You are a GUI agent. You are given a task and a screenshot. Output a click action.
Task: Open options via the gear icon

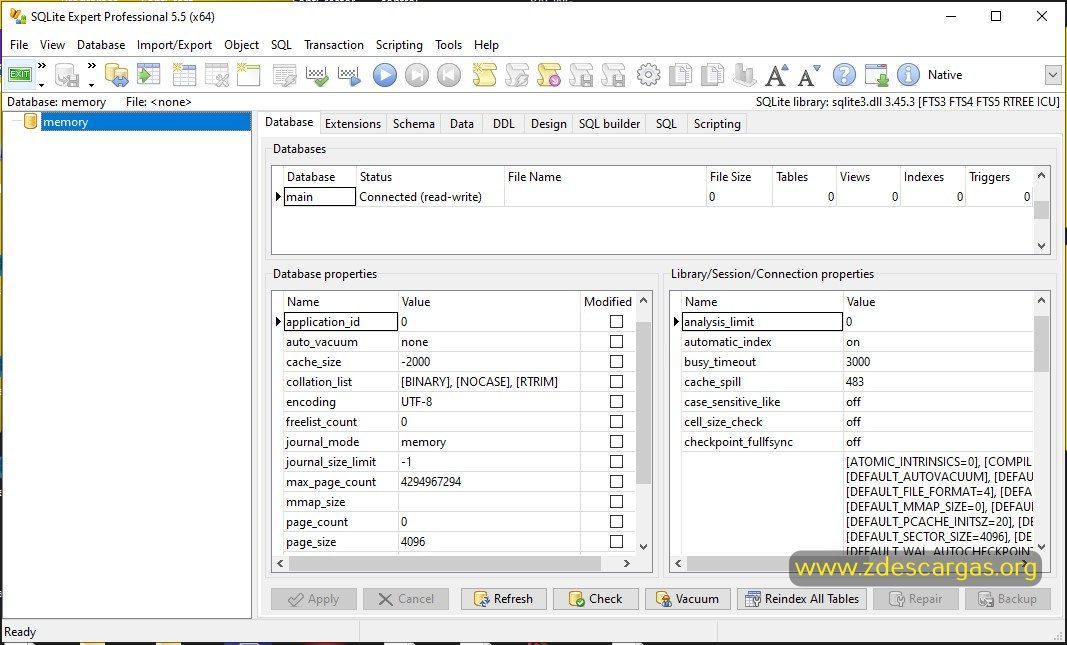(x=648, y=75)
